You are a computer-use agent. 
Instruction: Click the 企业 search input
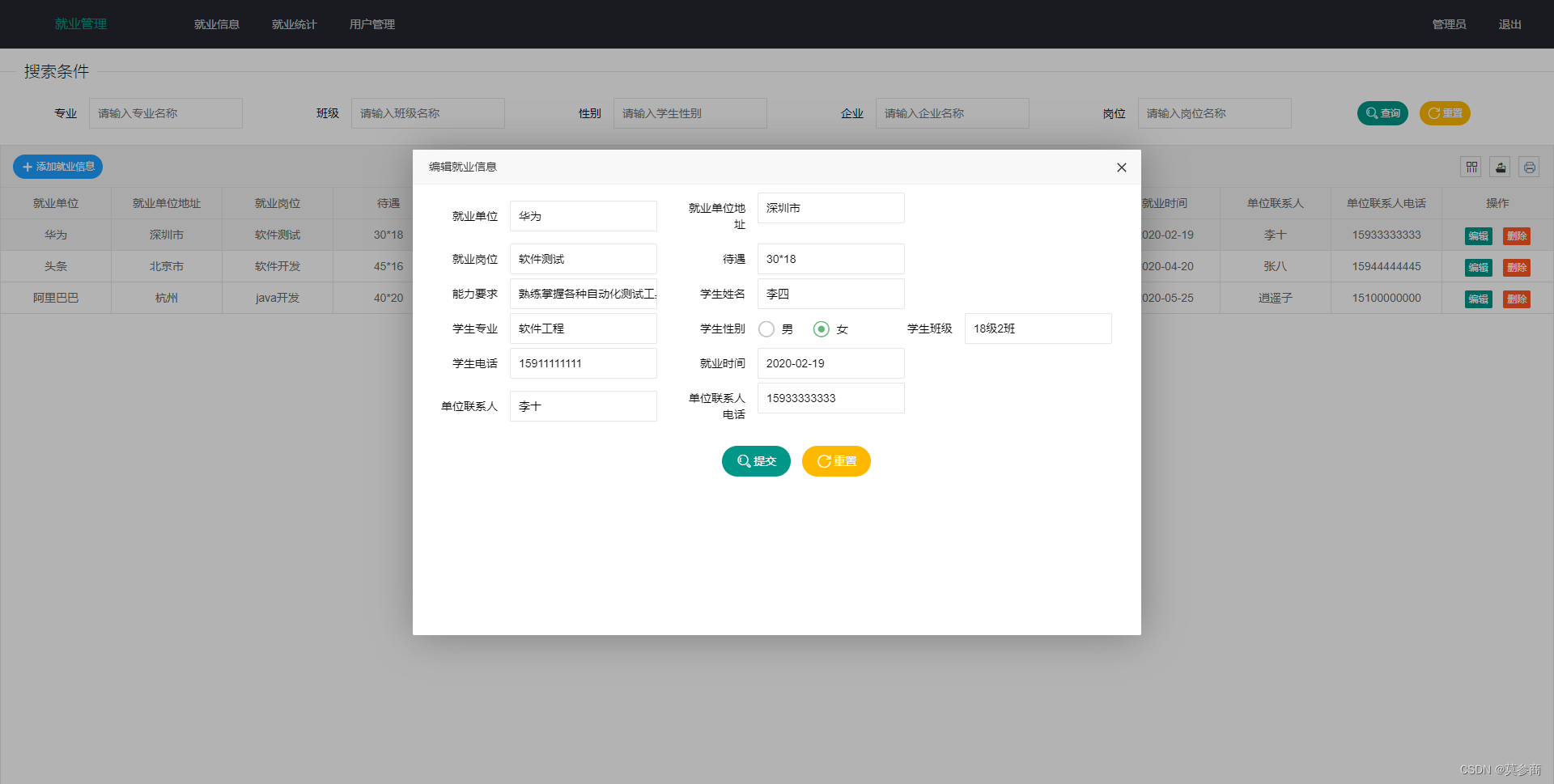(953, 113)
